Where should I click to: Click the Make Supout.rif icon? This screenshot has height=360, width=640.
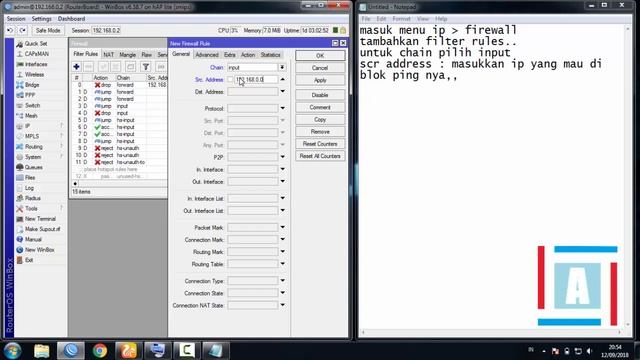[19, 229]
